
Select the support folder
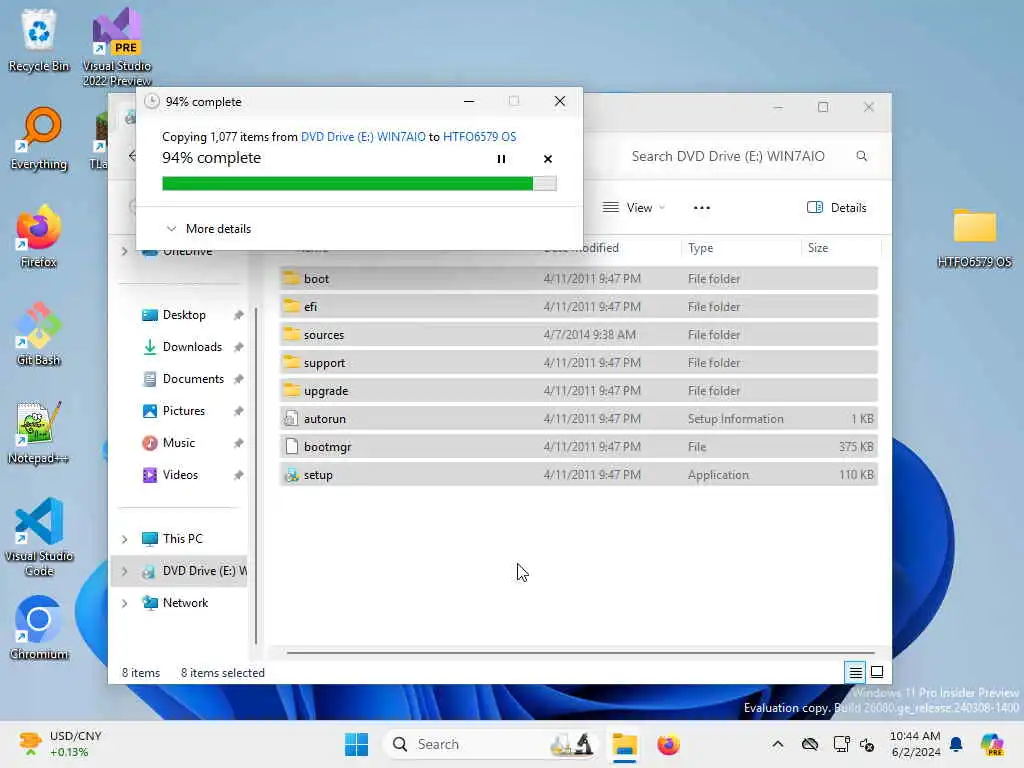(x=579, y=363)
